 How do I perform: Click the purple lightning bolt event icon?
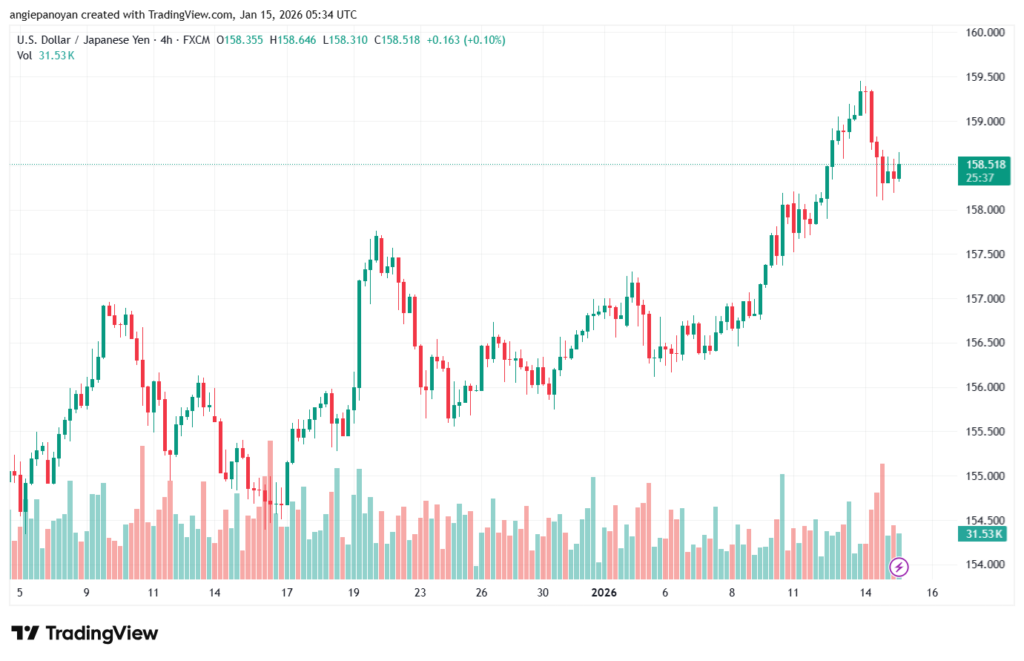pos(899,567)
